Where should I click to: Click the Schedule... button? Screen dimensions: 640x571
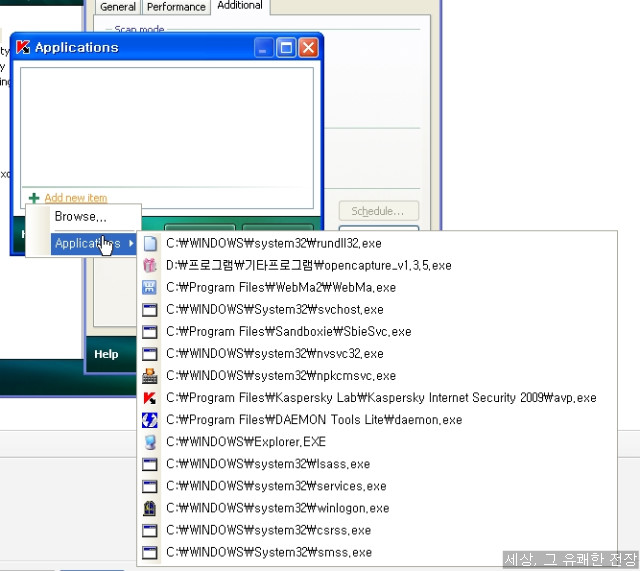tap(379, 211)
